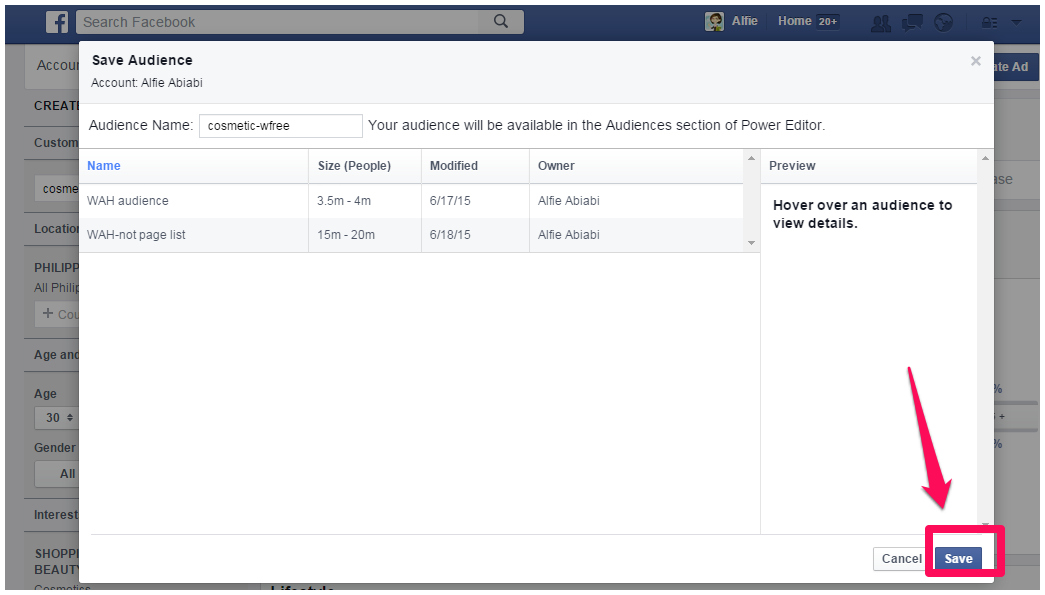Cancel saving the audience
This screenshot has width=1045, height=595.
point(901,559)
